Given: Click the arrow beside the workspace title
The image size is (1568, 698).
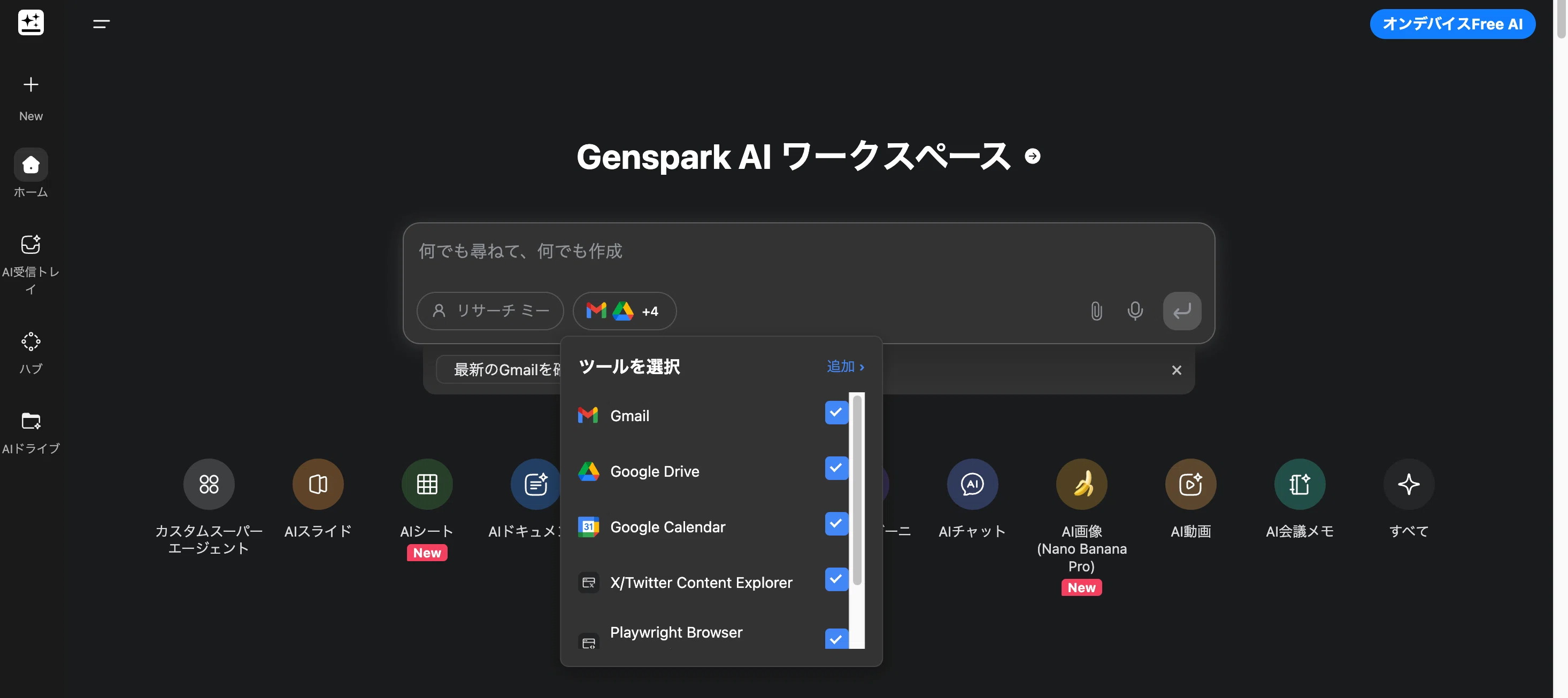Looking at the screenshot, I should [1032, 157].
